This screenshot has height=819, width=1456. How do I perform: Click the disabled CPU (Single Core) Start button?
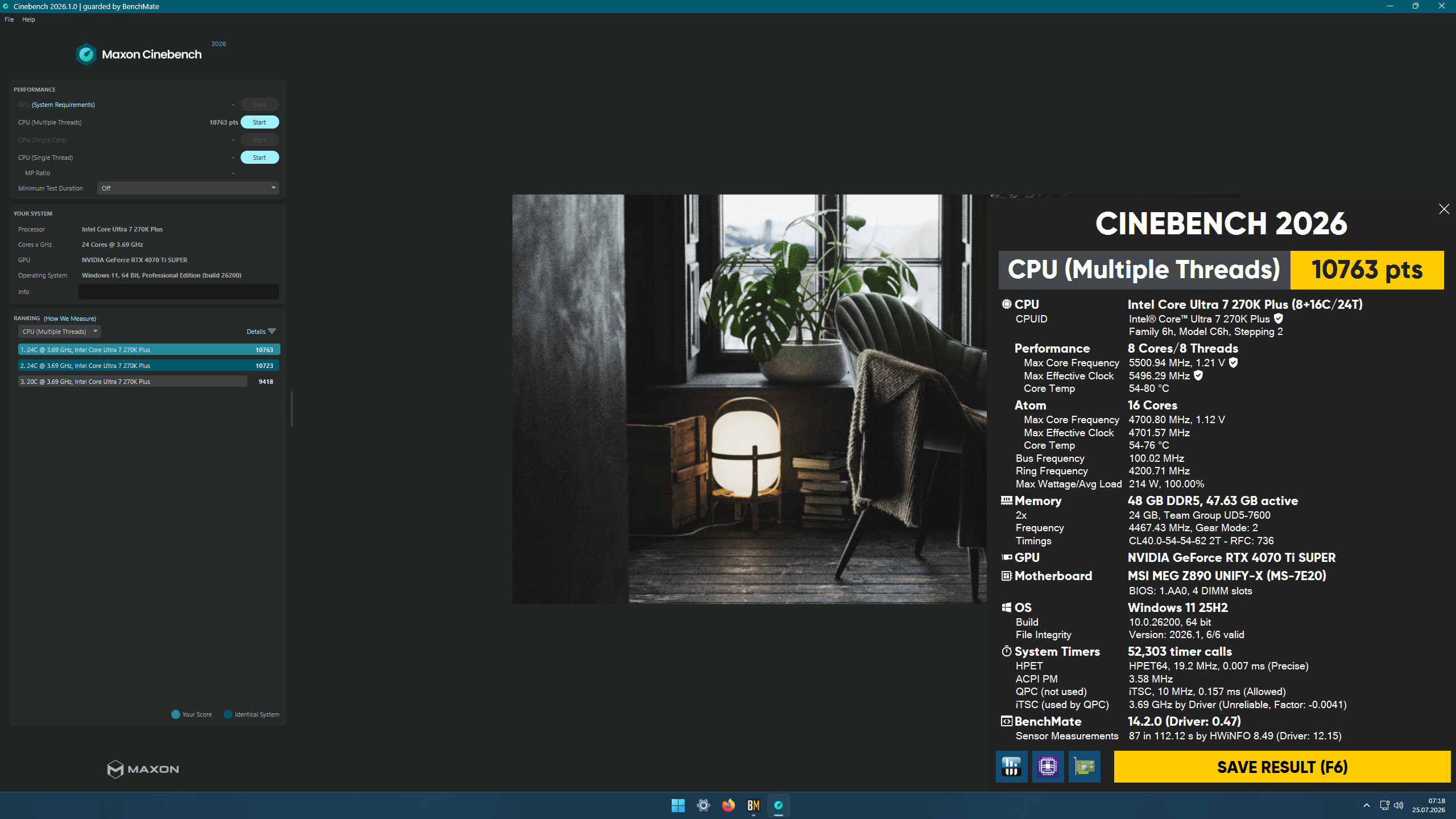pos(259,140)
